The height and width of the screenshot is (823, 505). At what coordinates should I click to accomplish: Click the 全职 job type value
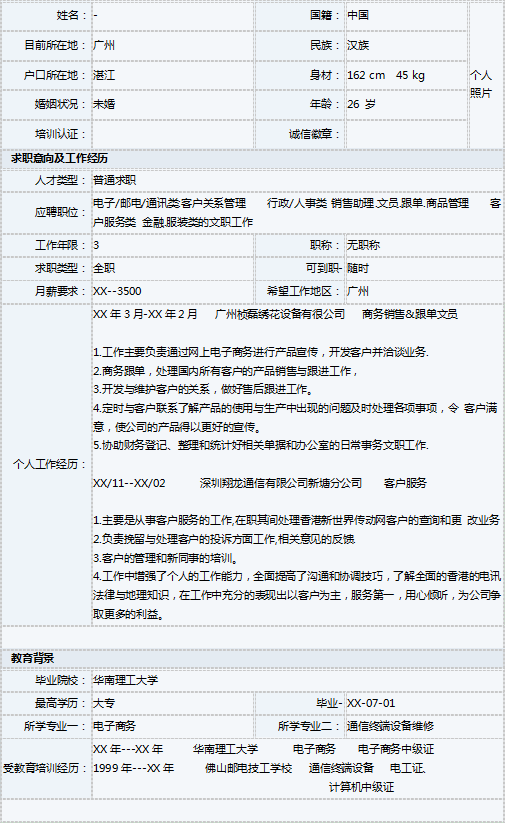click(x=104, y=268)
